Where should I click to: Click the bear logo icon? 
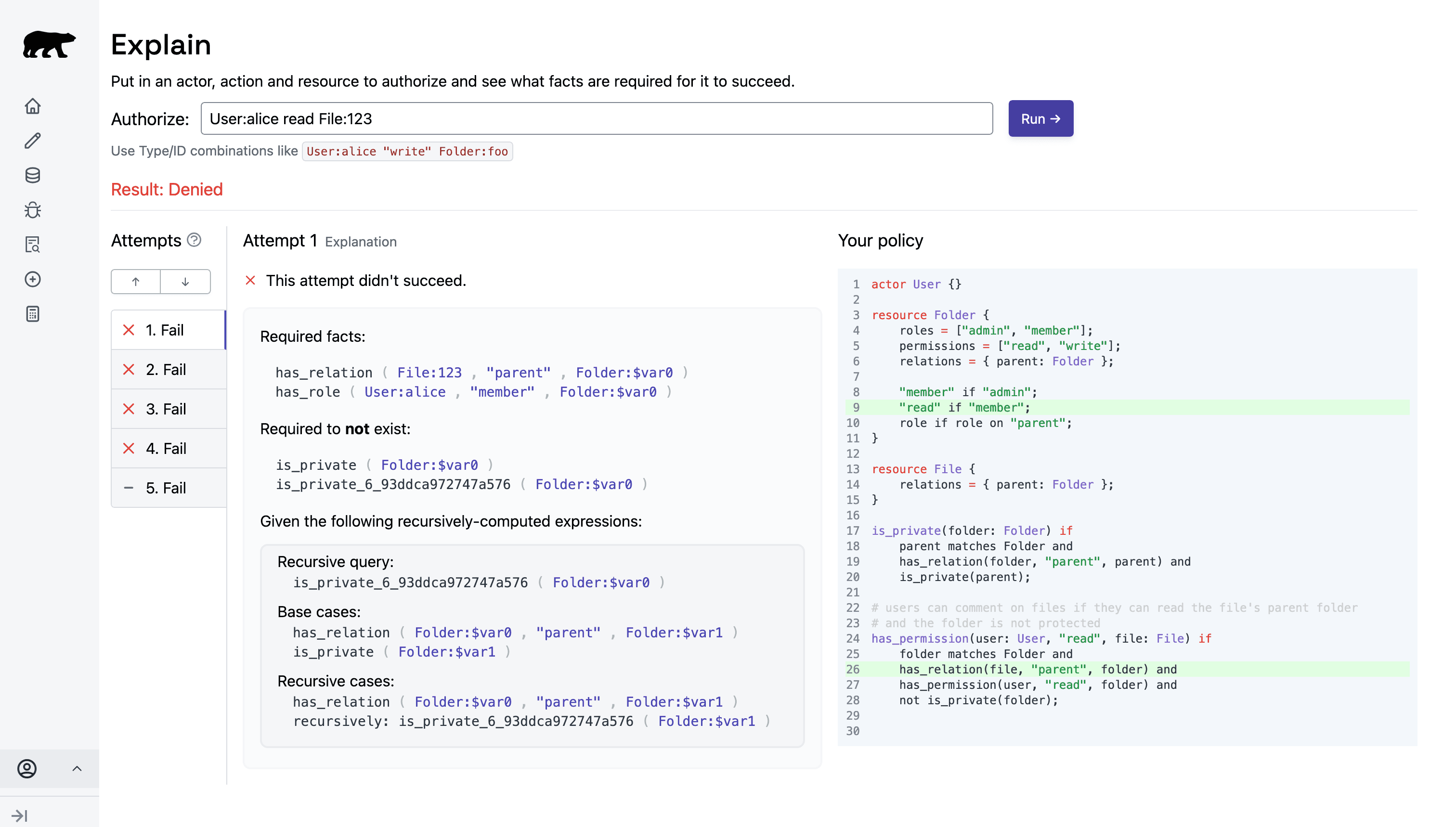(x=49, y=44)
